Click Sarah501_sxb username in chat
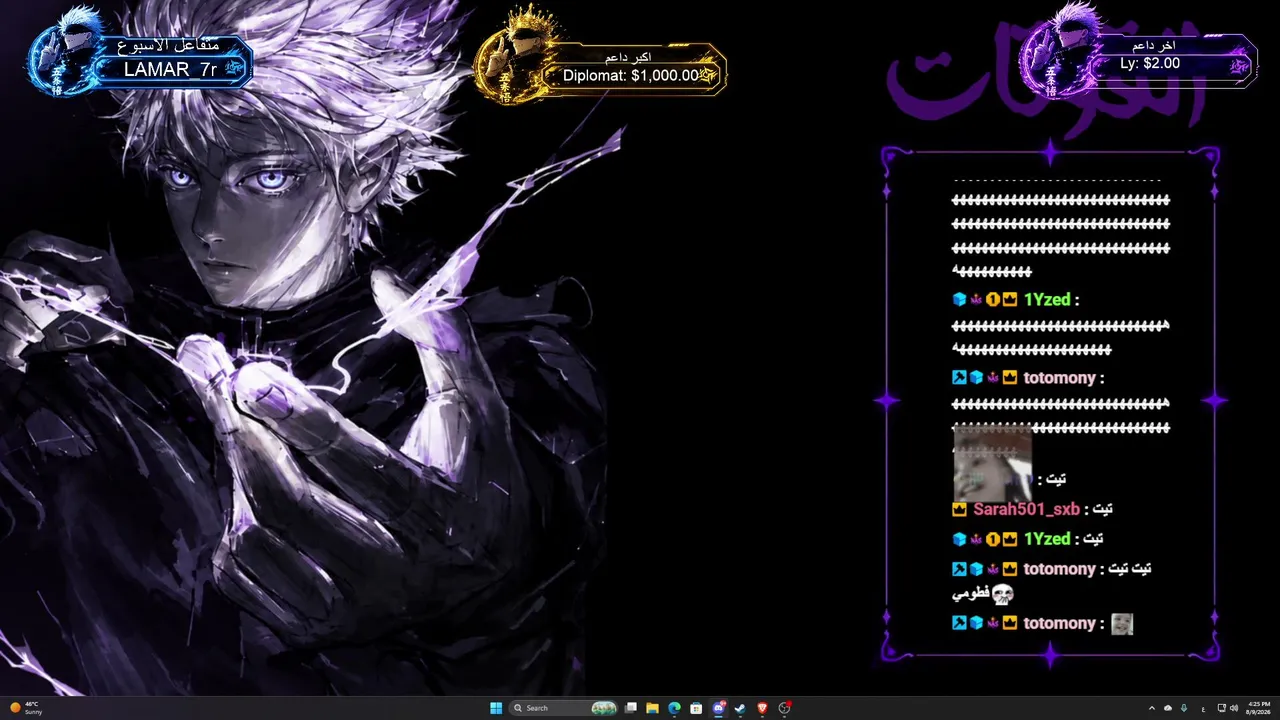The image size is (1280, 720). pos(1026,509)
